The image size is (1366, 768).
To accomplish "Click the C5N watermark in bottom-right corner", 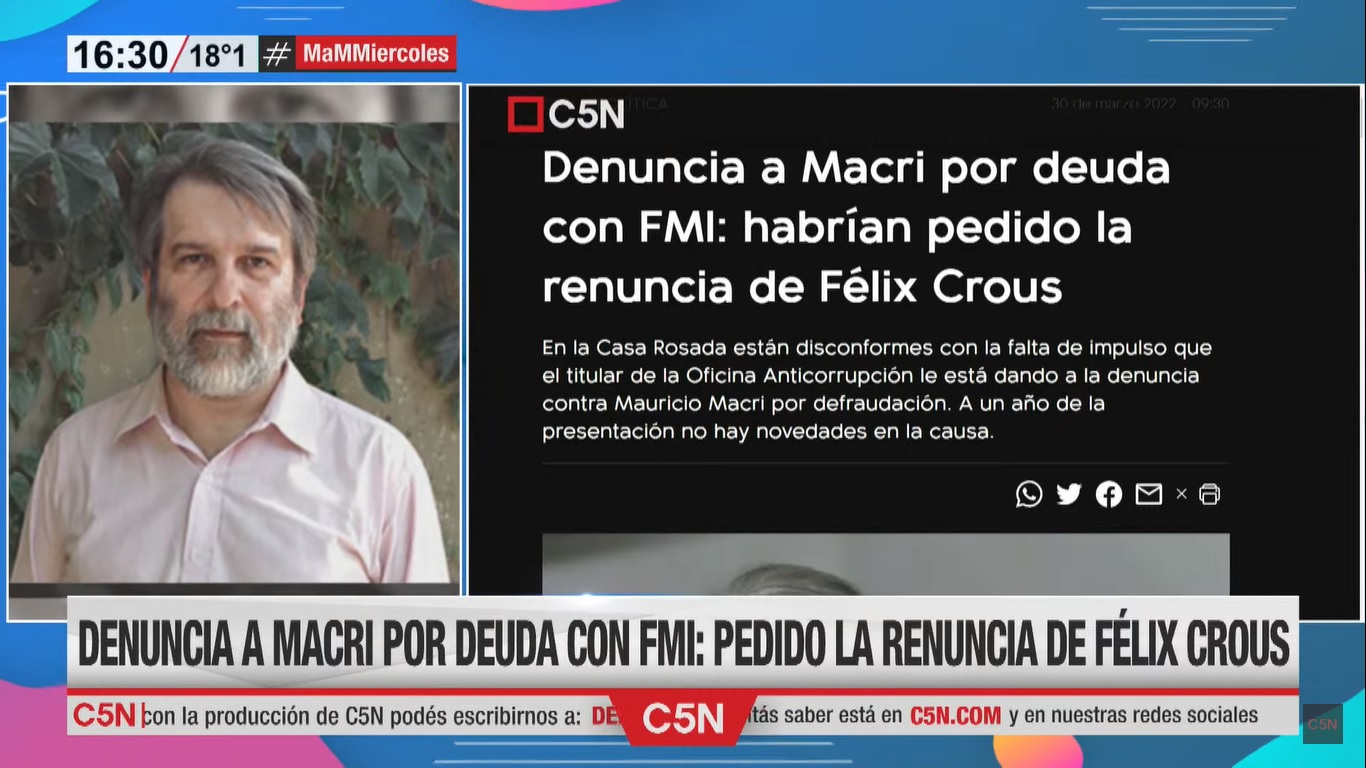I will click(x=1322, y=724).
